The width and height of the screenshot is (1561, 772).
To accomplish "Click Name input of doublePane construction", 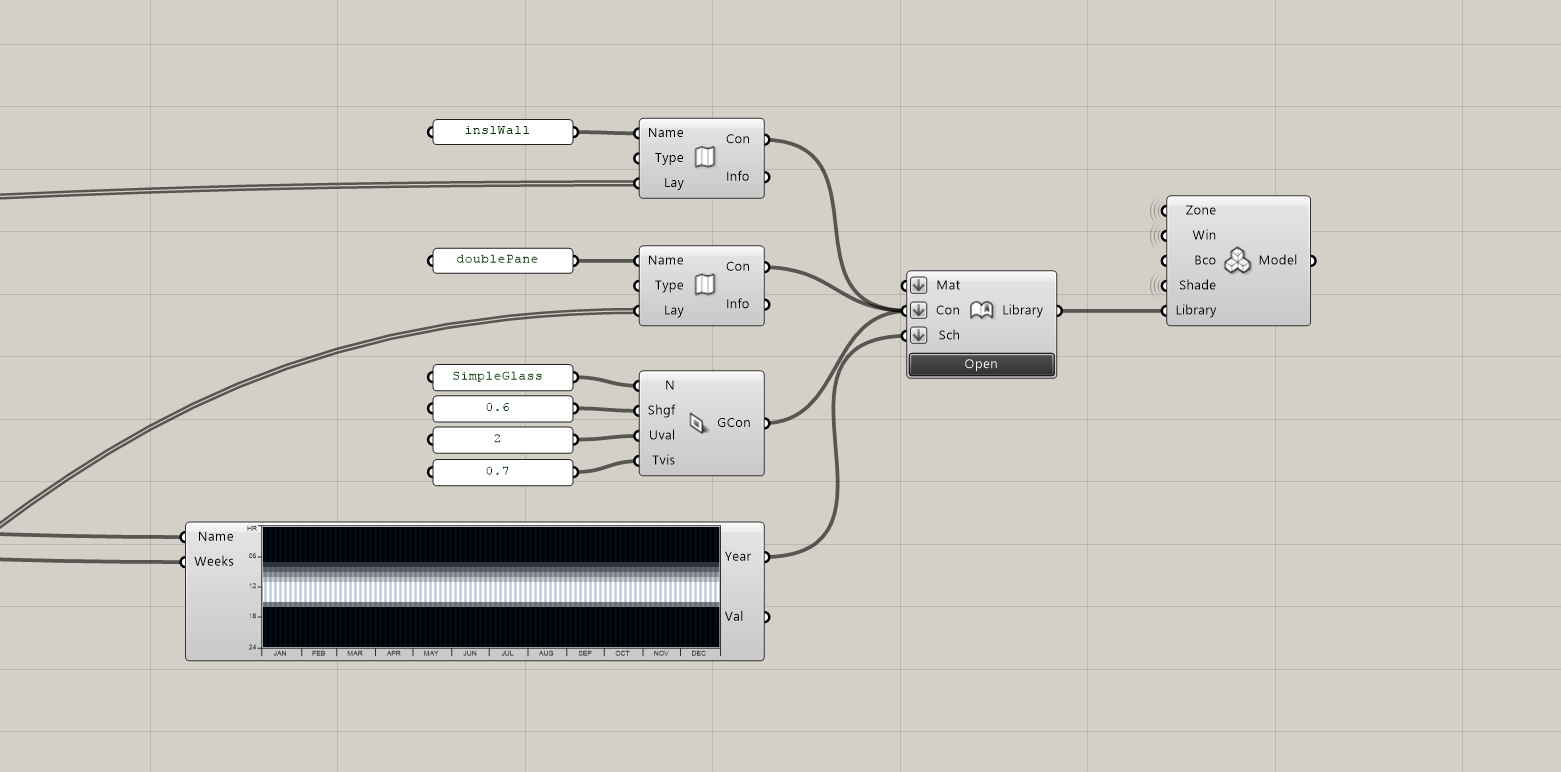I will click(x=665, y=260).
